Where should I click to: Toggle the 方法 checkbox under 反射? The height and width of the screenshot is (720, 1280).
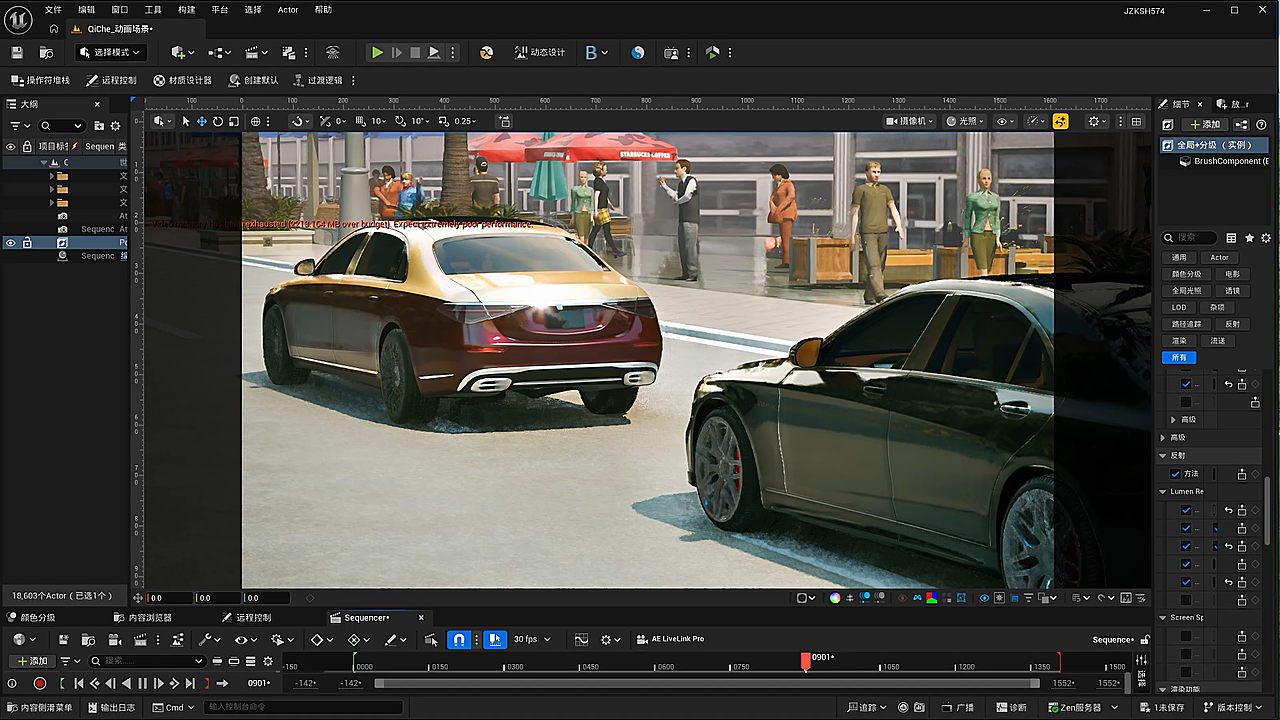(x=1175, y=474)
